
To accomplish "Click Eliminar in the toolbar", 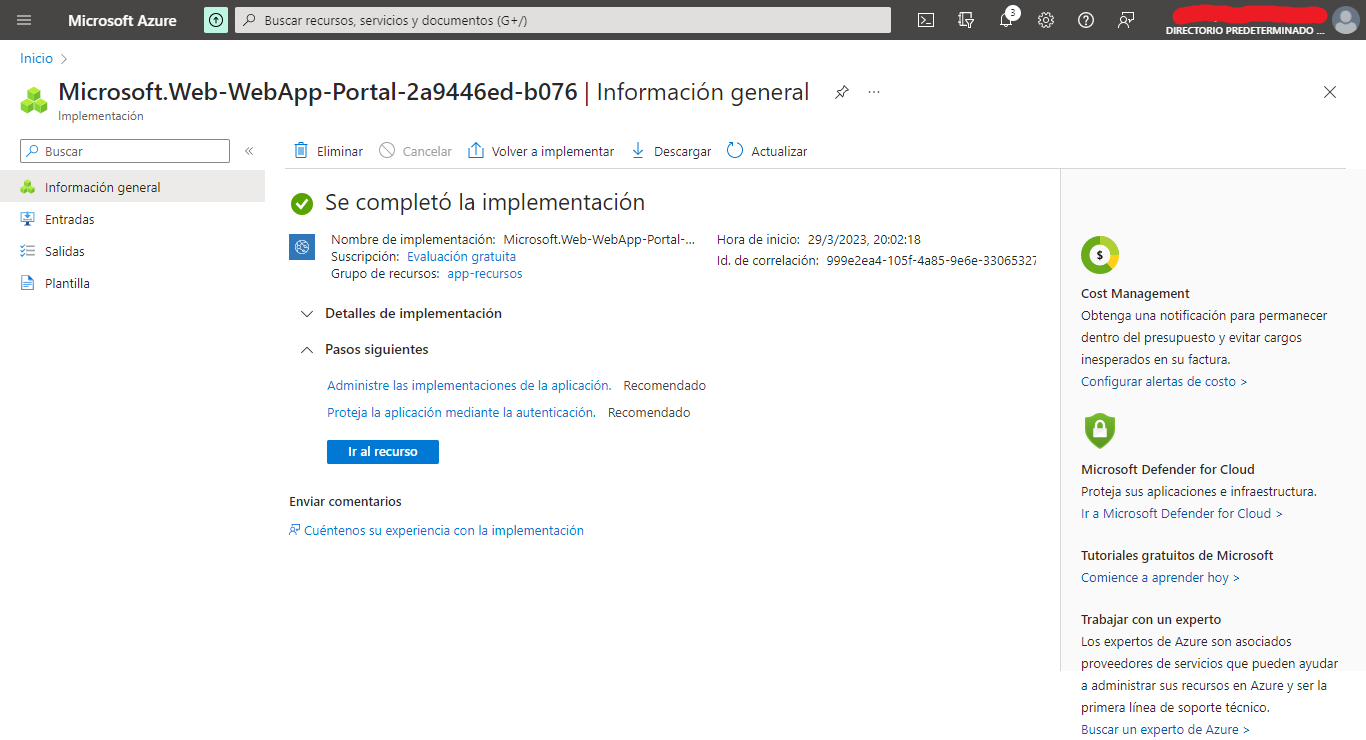I will tap(328, 151).
